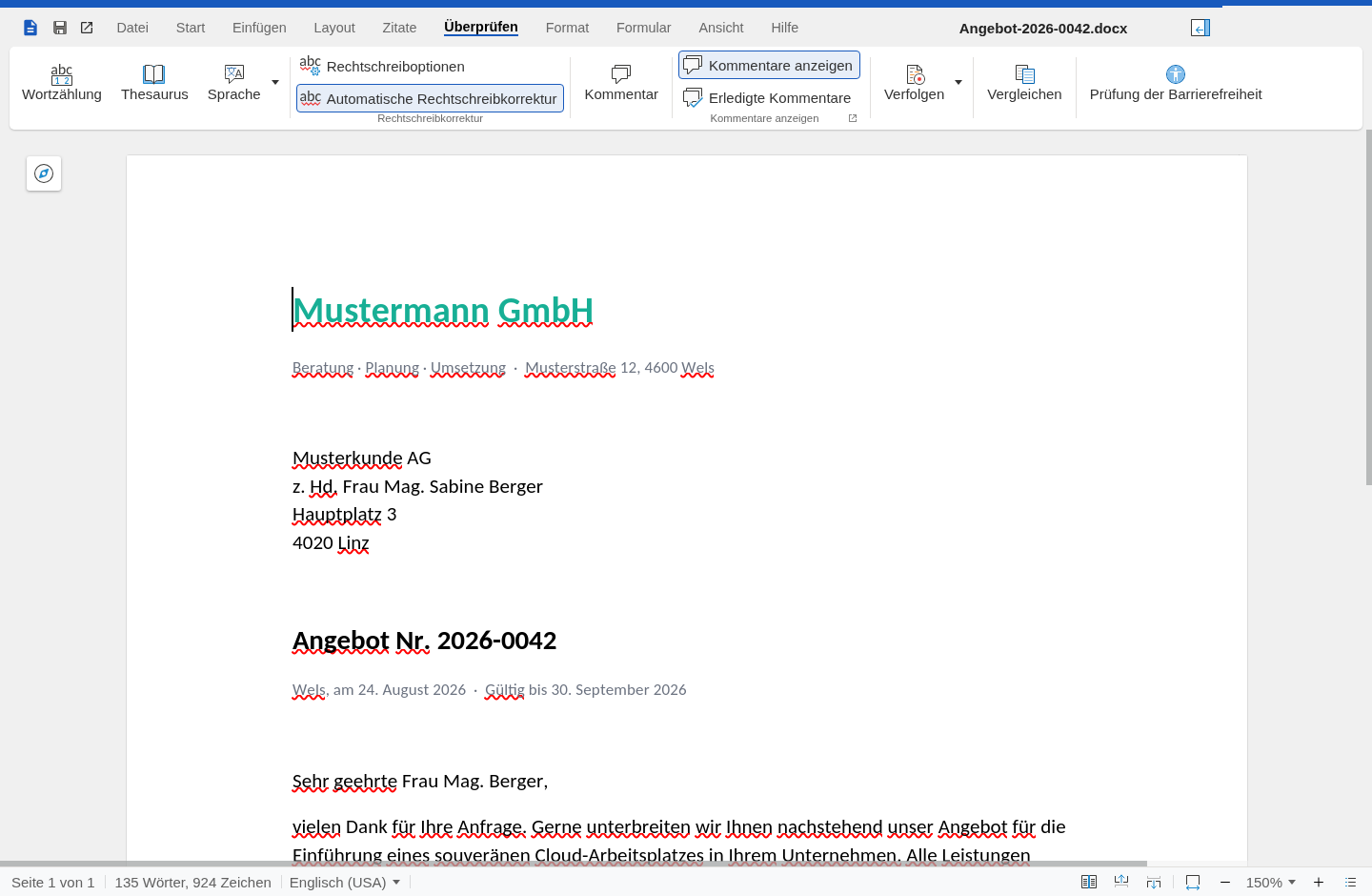Click the Mustermann GmbH heading

[x=443, y=311]
